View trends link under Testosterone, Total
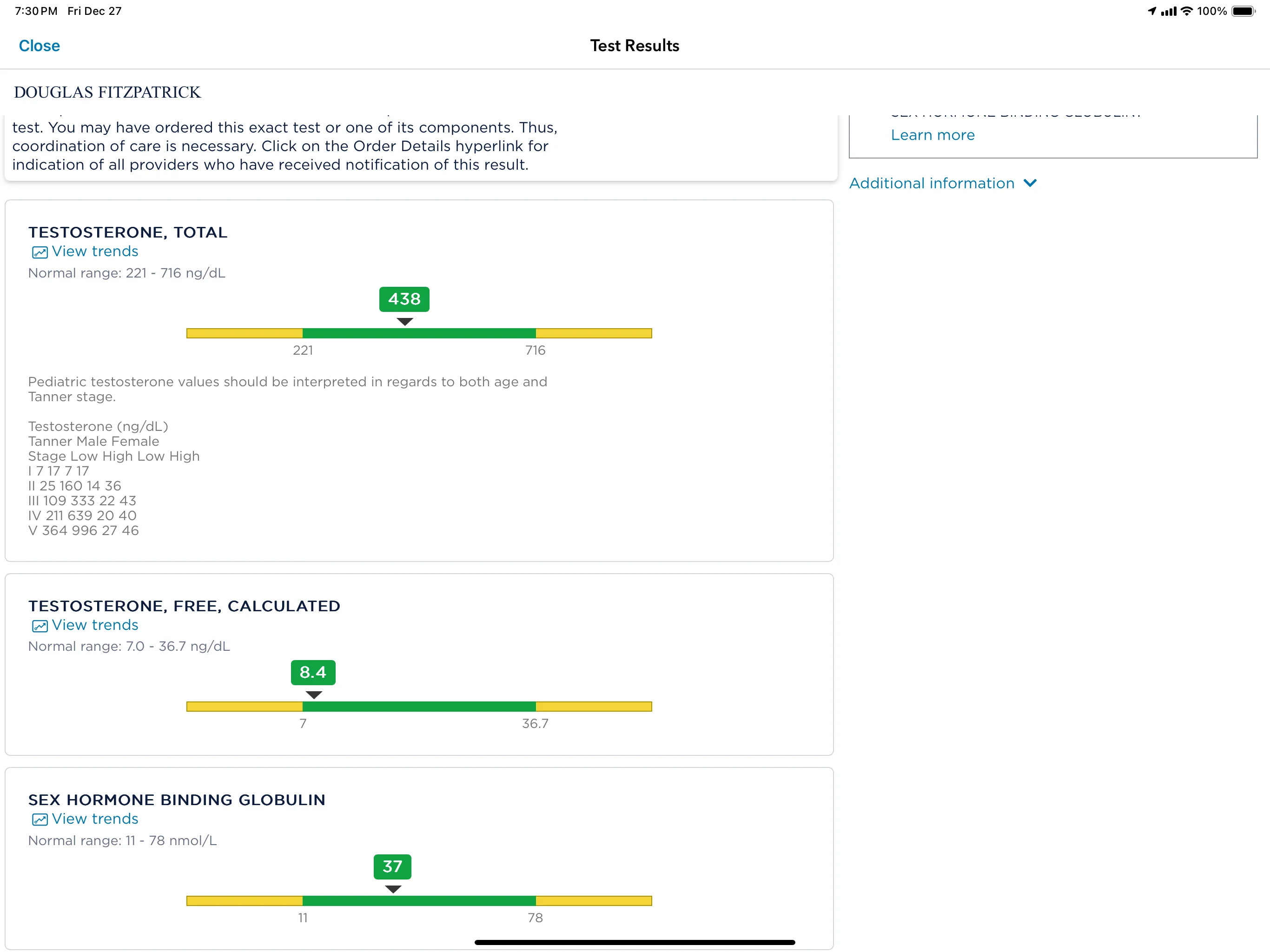 (95, 251)
